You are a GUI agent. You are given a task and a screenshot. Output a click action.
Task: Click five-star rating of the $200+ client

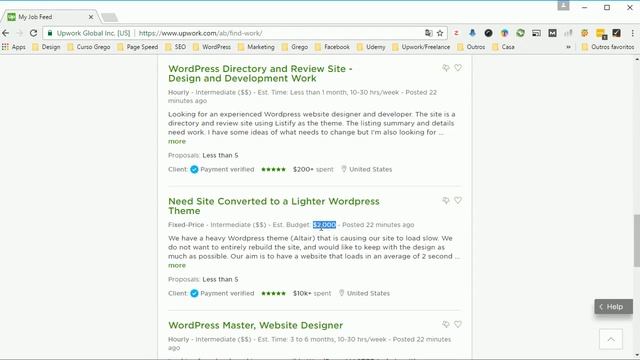(x=273, y=169)
